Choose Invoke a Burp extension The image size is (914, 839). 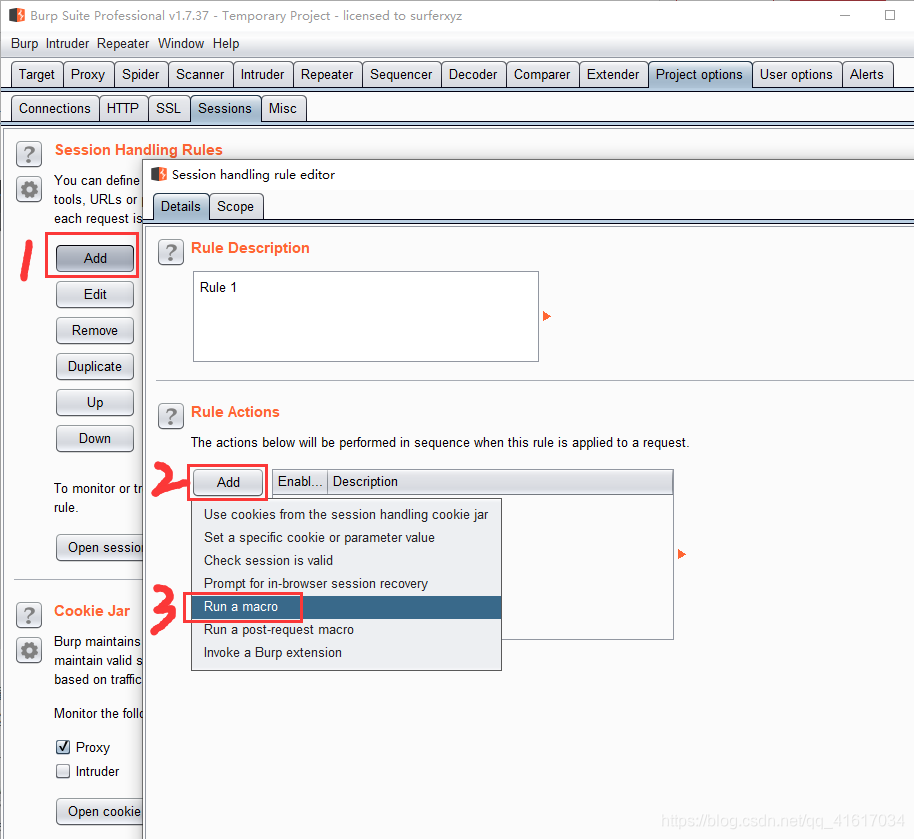click(346, 652)
